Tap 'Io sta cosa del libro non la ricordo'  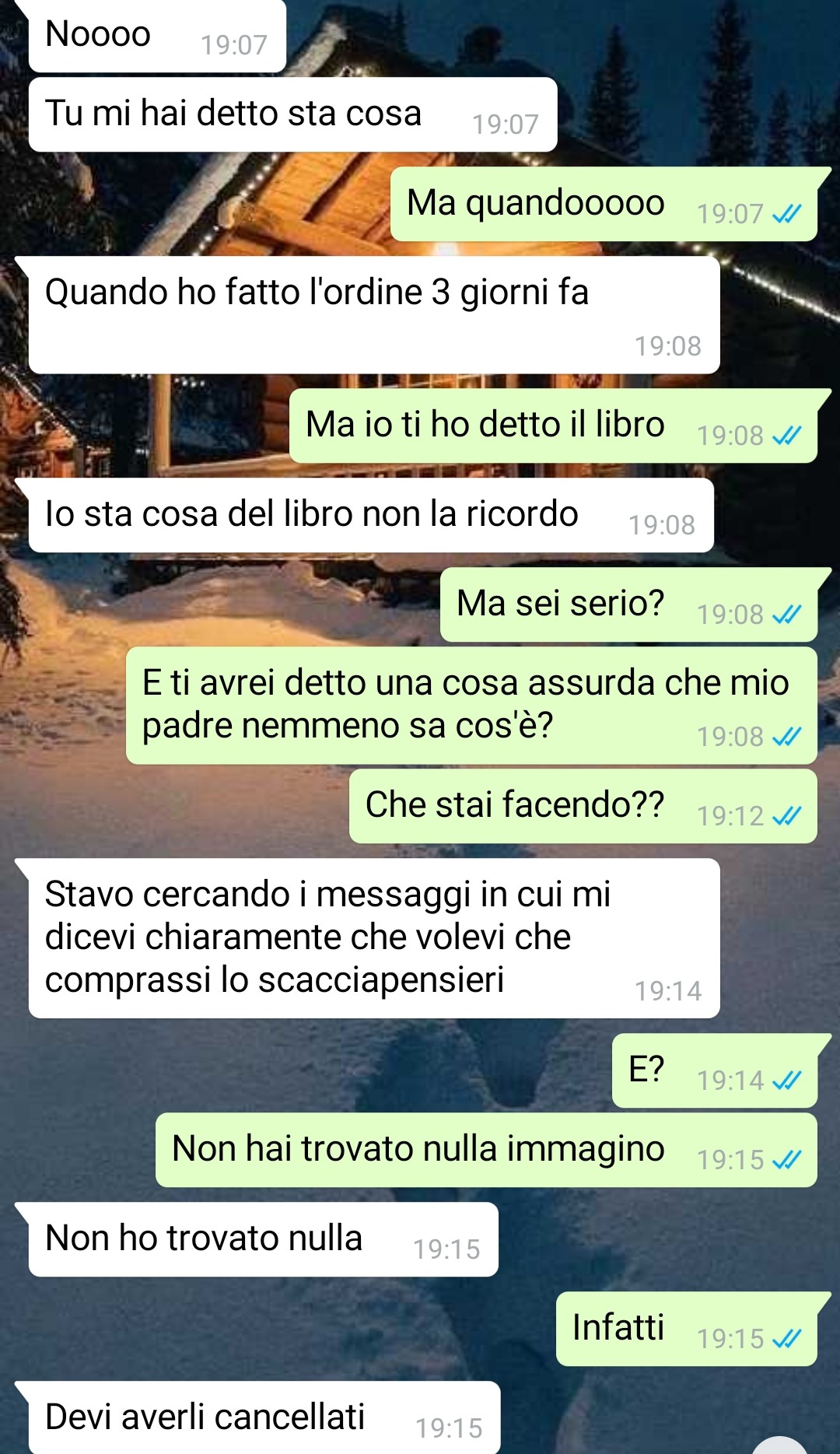click(371, 515)
